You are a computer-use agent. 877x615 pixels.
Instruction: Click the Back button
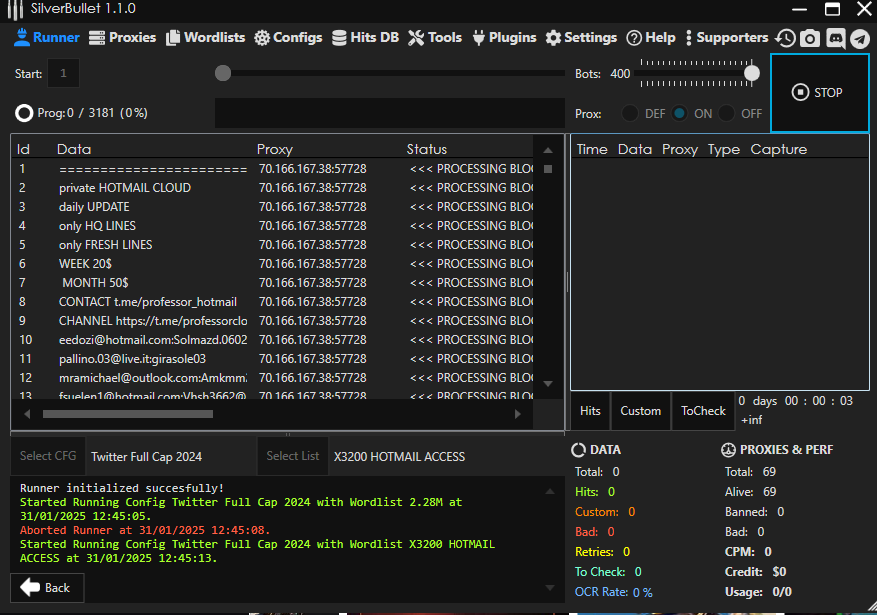[47, 587]
